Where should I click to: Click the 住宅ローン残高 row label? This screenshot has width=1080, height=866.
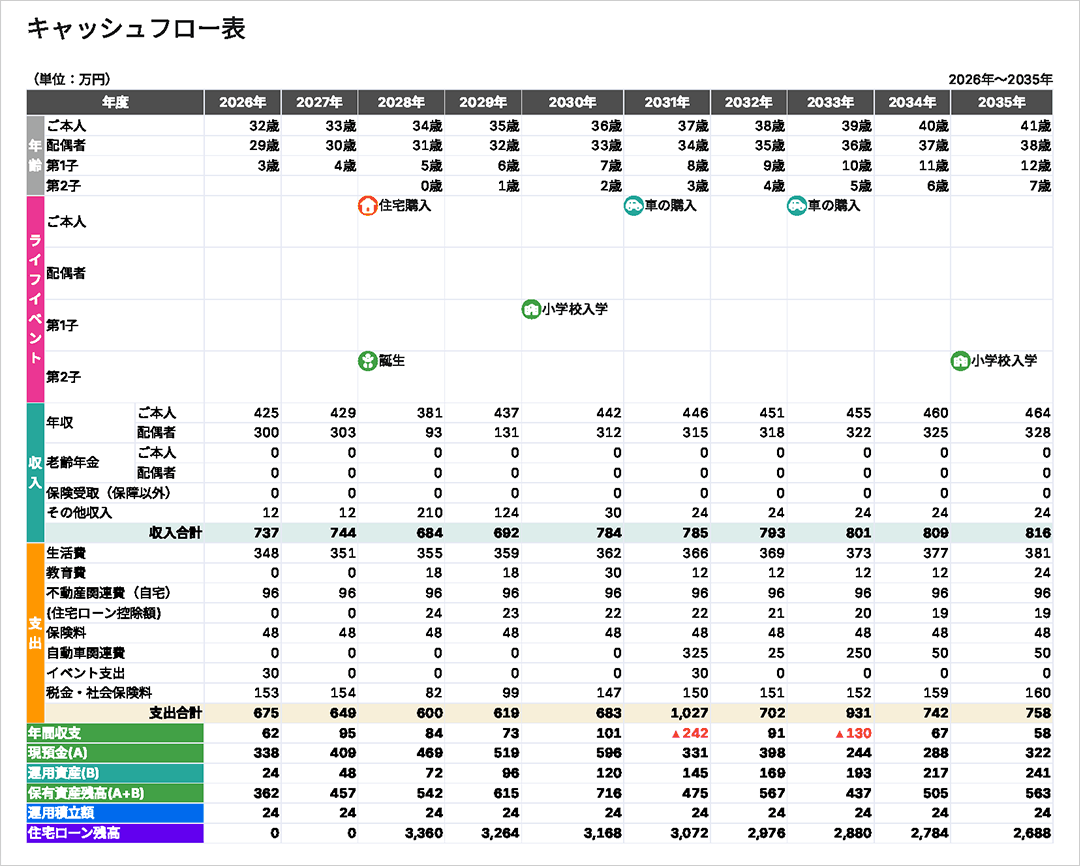(x=115, y=833)
